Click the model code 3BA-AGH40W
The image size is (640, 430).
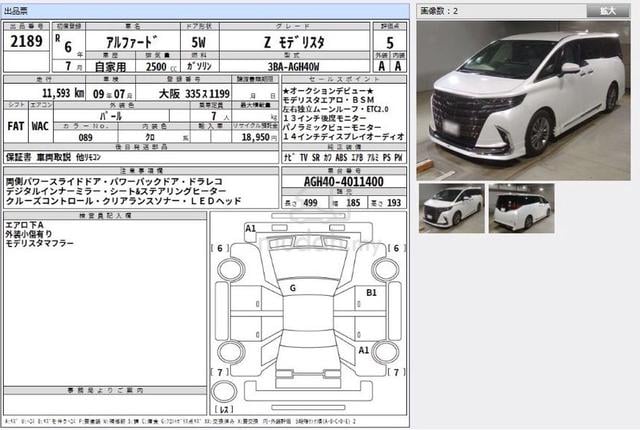pos(293,66)
